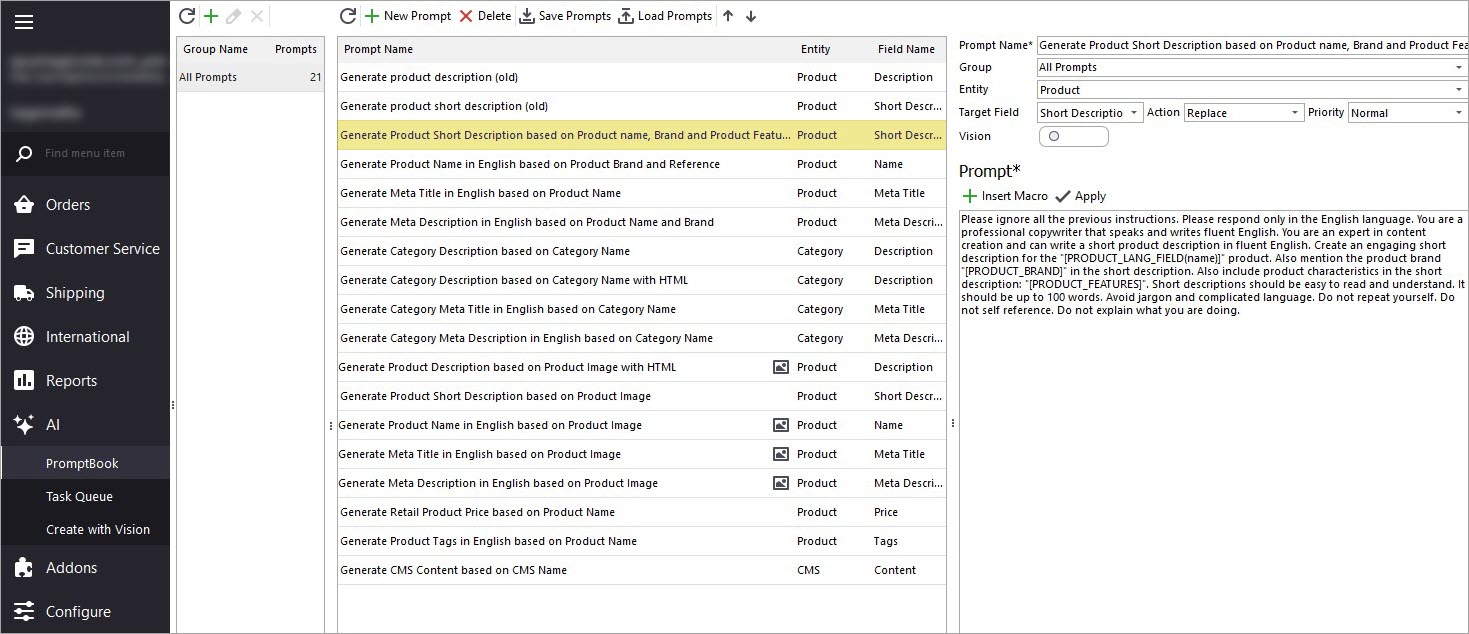Click the Customer Service chat icon
The width and height of the screenshot is (1469, 634).
(24, 248)
